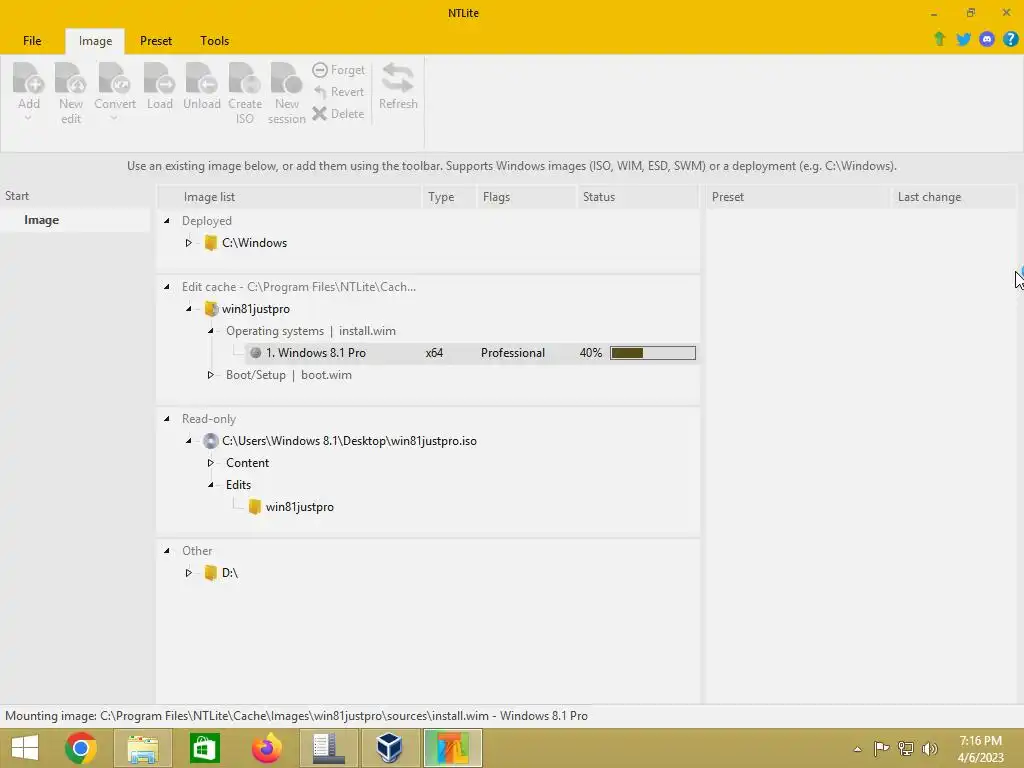The width and height of the screenshot is (1024, 768).
Task: Click the Preset column header
Action: point(798,197)
